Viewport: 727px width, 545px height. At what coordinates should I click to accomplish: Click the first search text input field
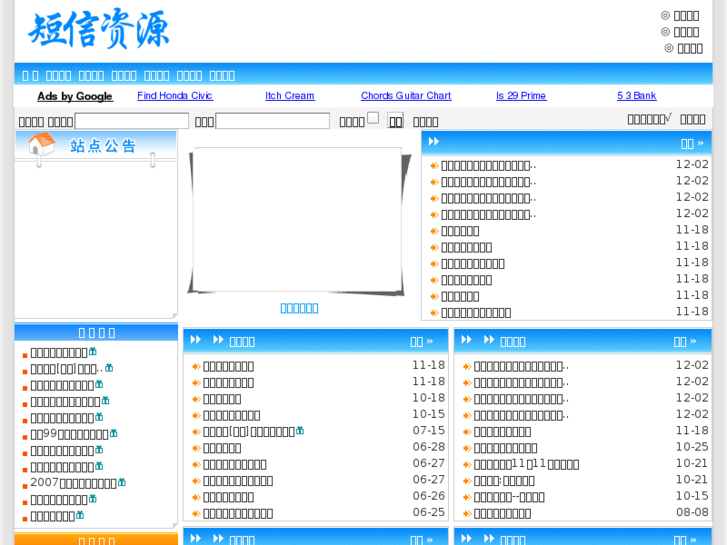tap(131, 121)
